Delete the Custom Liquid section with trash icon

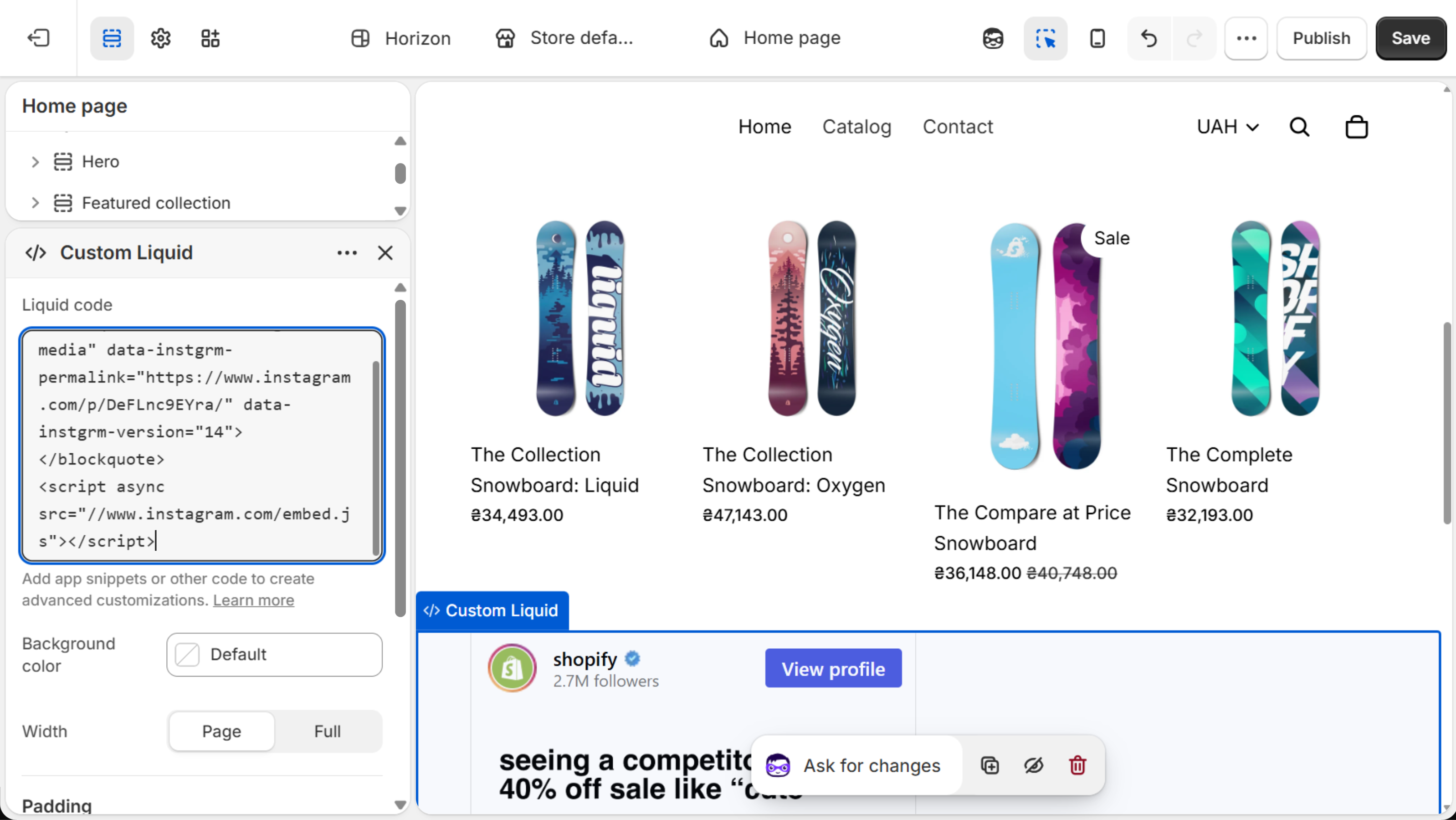[1077, 766]
